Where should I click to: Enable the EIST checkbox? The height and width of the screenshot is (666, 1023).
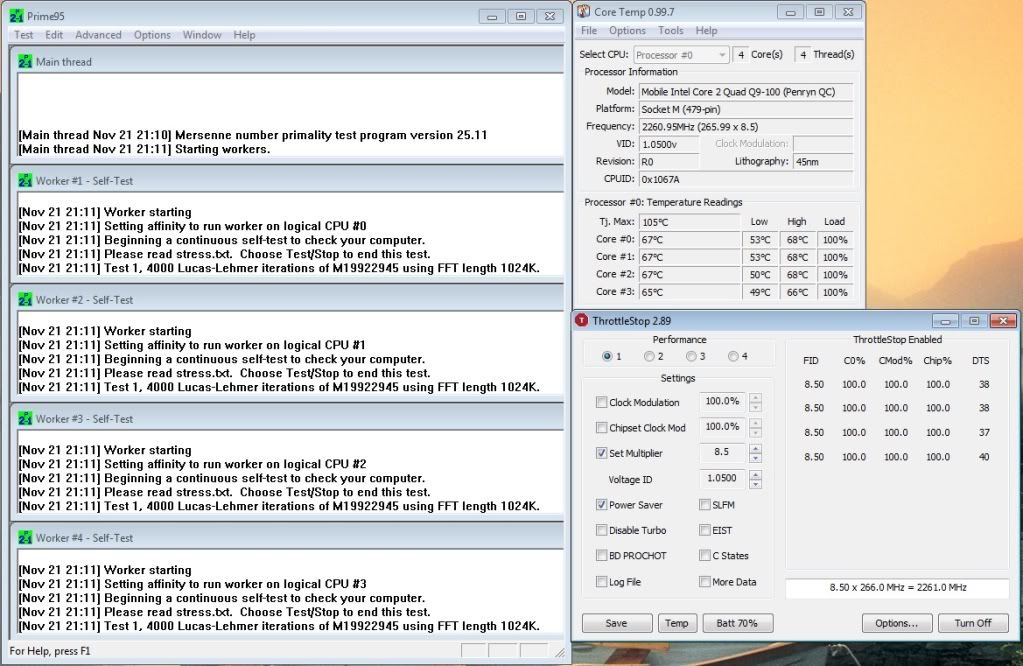(705, 530)
